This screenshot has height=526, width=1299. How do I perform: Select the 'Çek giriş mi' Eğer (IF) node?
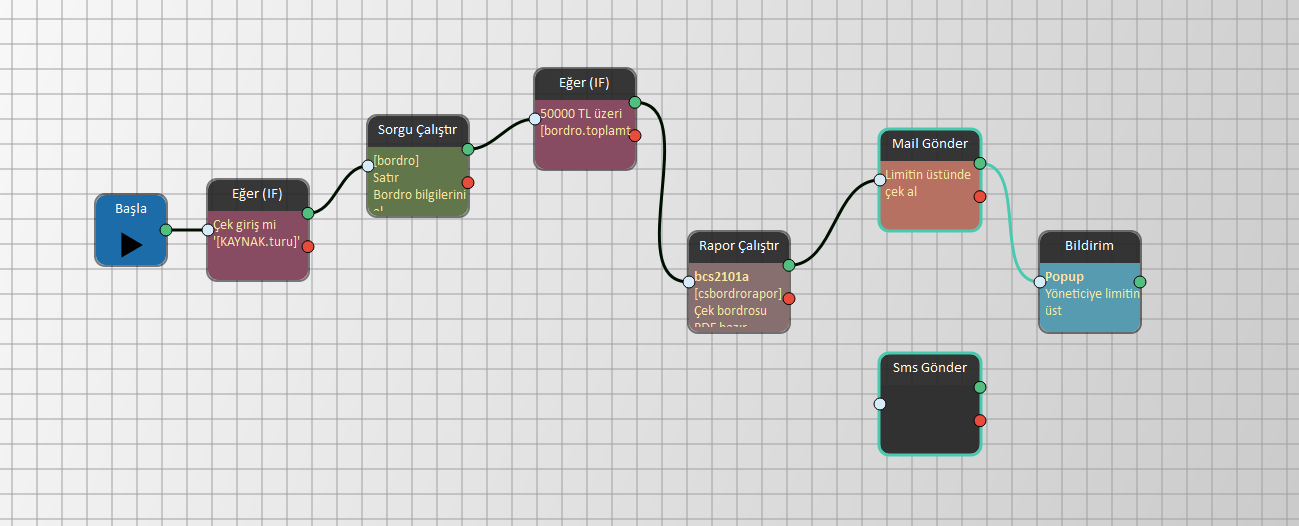[x=258, y=194]
